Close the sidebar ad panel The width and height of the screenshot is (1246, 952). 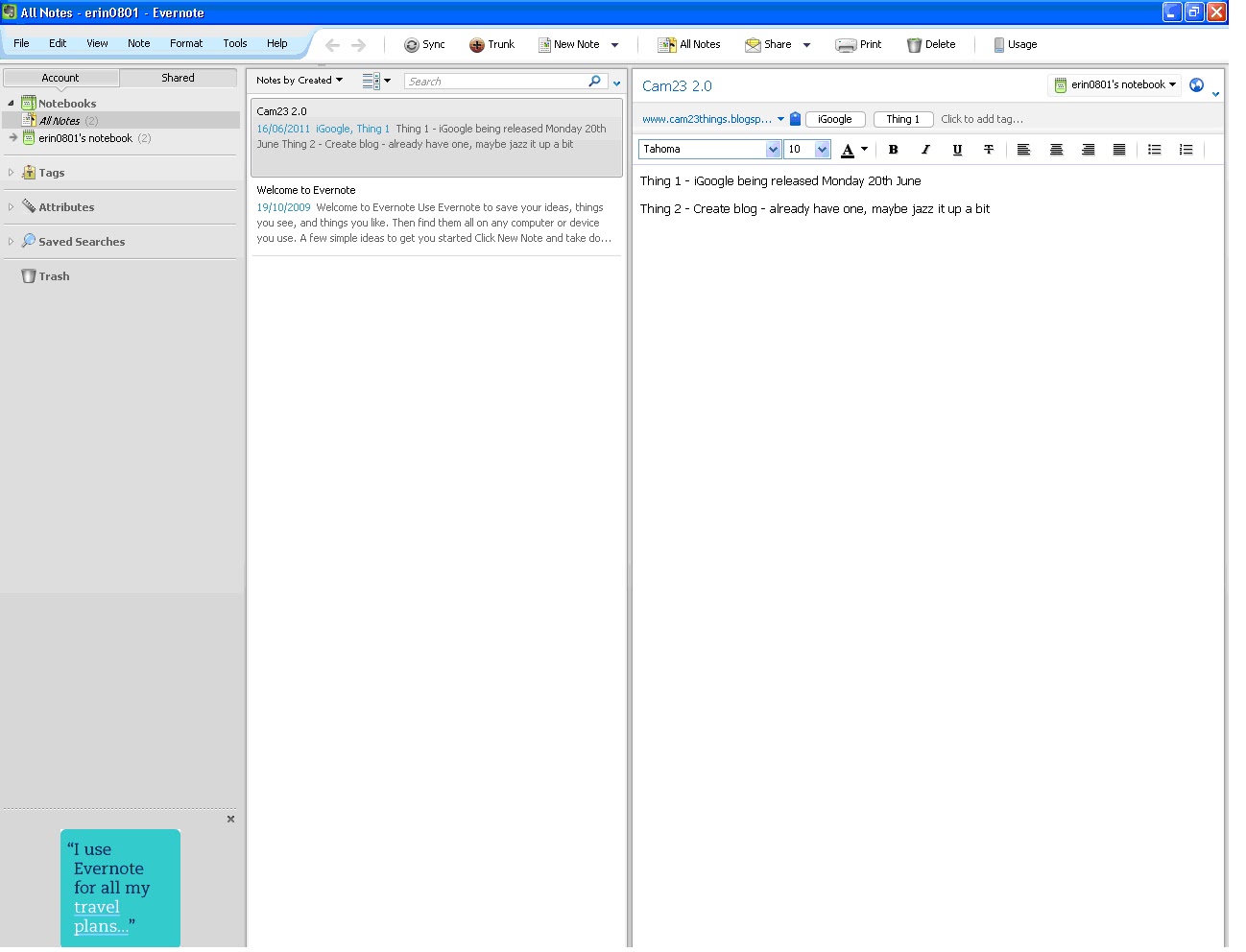230,820
